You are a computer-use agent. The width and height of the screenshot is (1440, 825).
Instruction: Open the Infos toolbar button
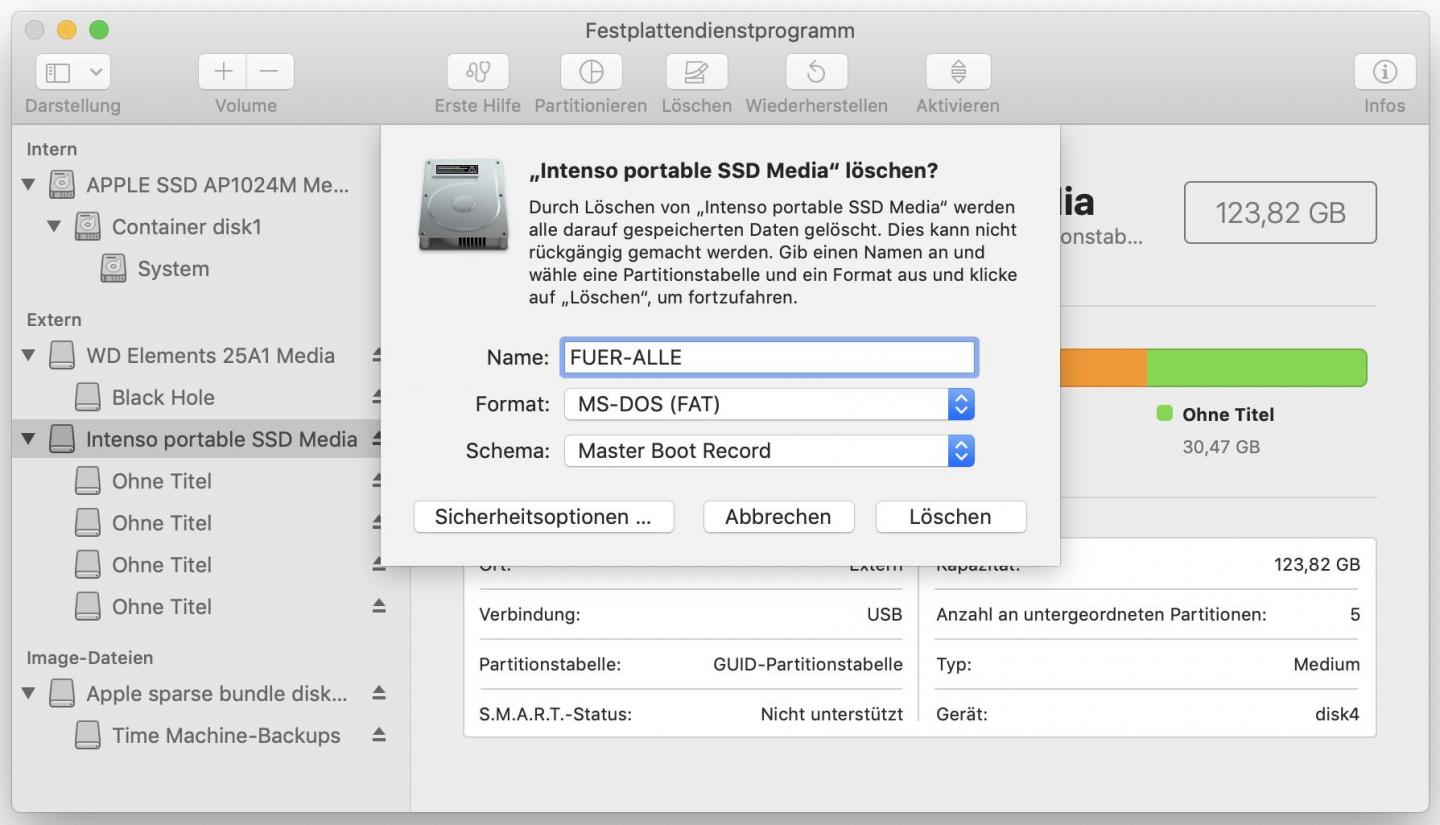click(1384, 73)
